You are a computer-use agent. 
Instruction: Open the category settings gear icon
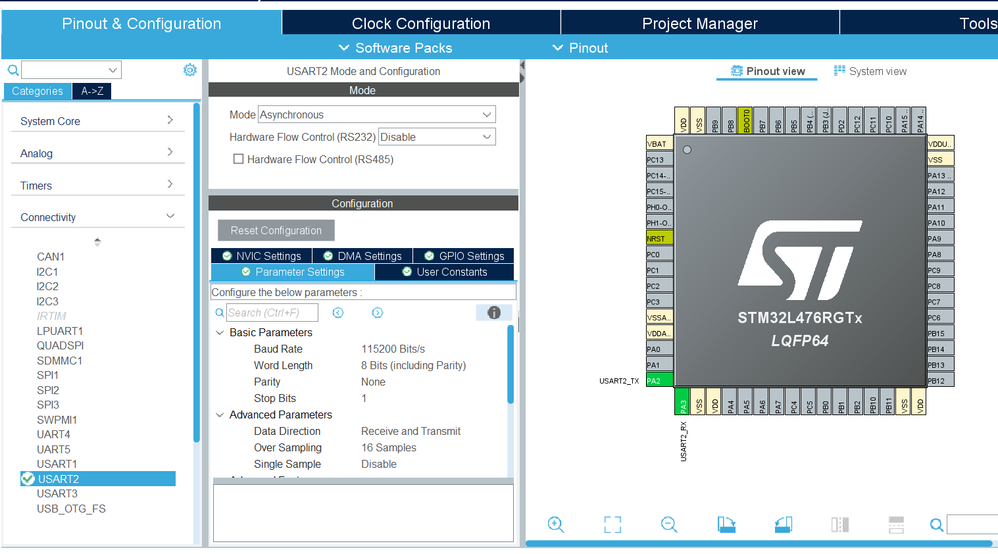[x=190, y=70]
